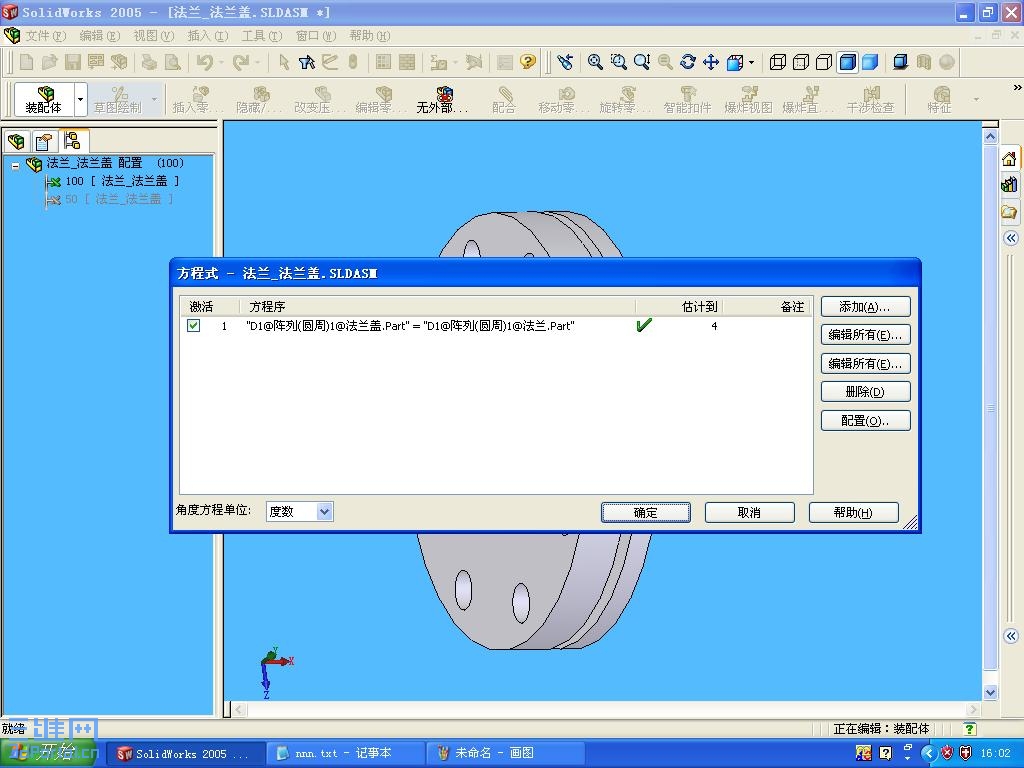Click the Previous View icon
1024x768 pixels.
pos(565,62)
